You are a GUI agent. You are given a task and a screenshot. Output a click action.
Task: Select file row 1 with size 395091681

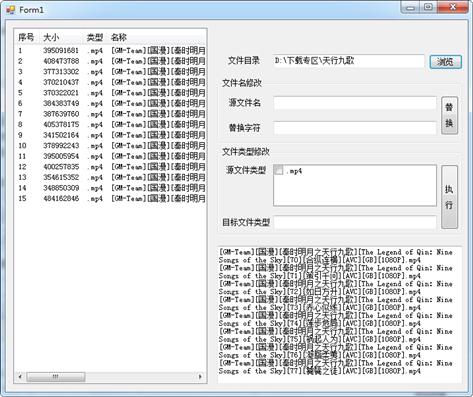pyautogui.click(x=111, y=51)
